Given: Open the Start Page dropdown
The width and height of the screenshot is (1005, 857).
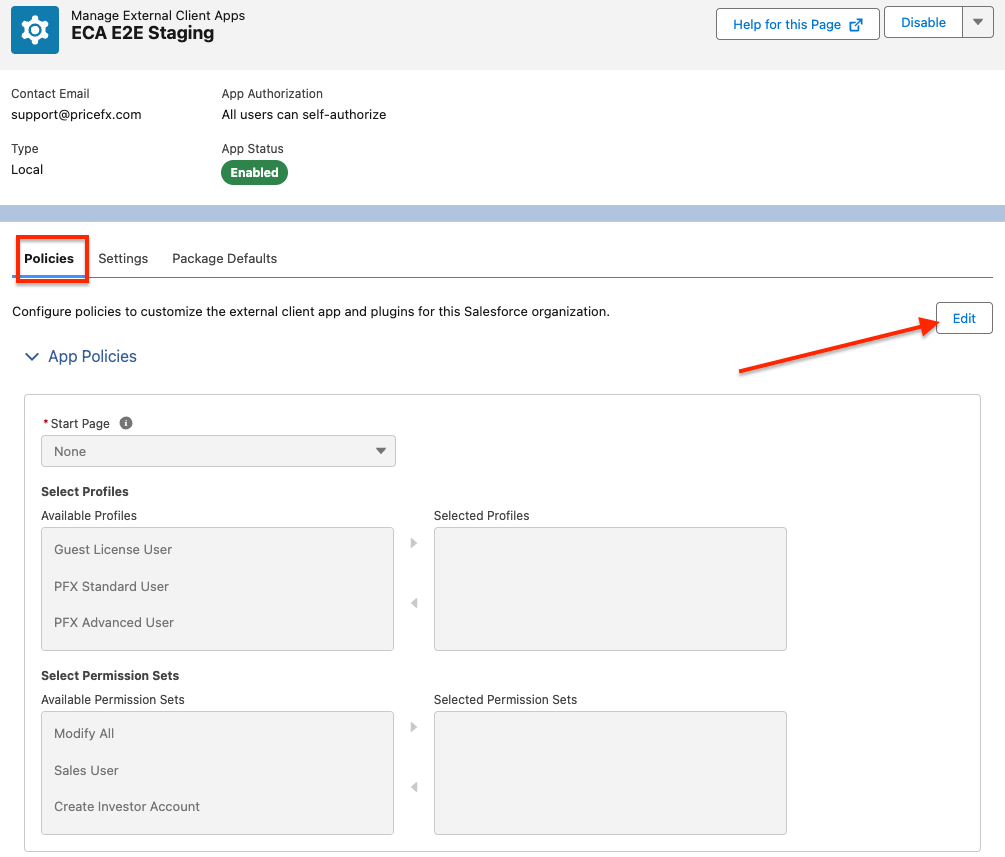Looking at the screenshot, I should [x=218, y=451].
